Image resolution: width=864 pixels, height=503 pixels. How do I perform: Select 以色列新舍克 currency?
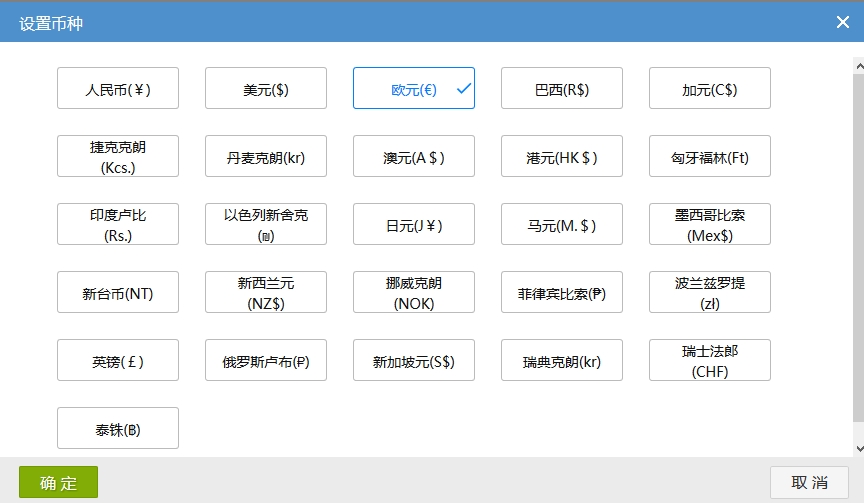click(266, 224)
